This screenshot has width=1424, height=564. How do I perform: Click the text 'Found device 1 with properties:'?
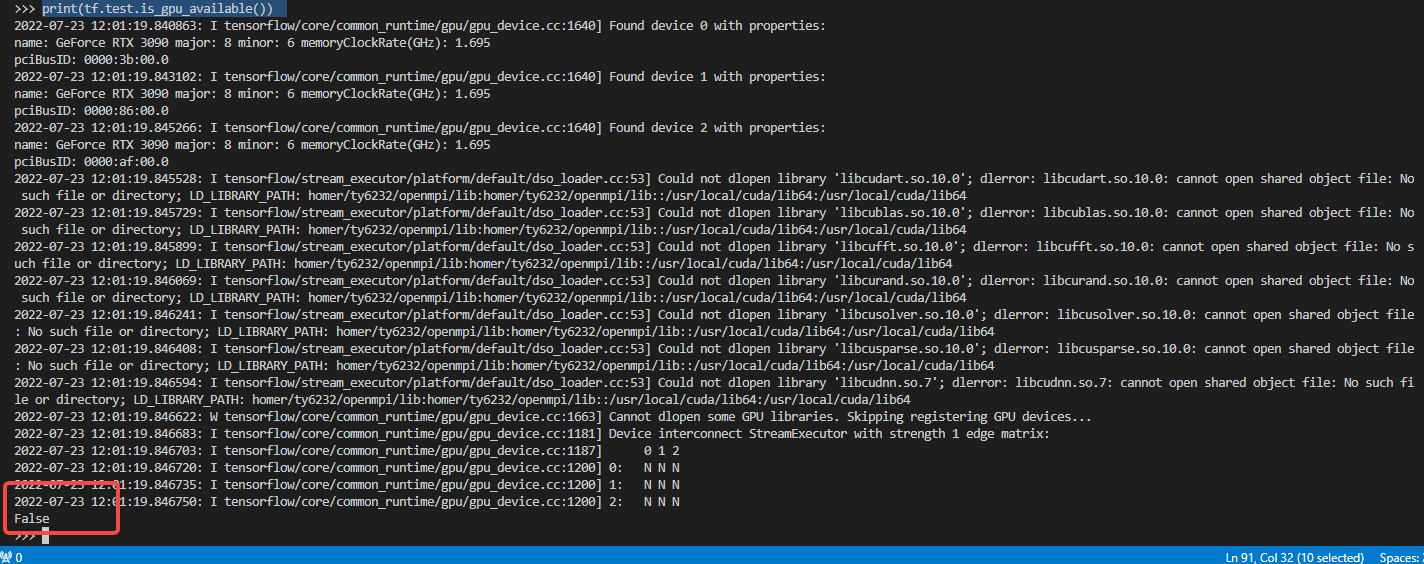[717, 76]
